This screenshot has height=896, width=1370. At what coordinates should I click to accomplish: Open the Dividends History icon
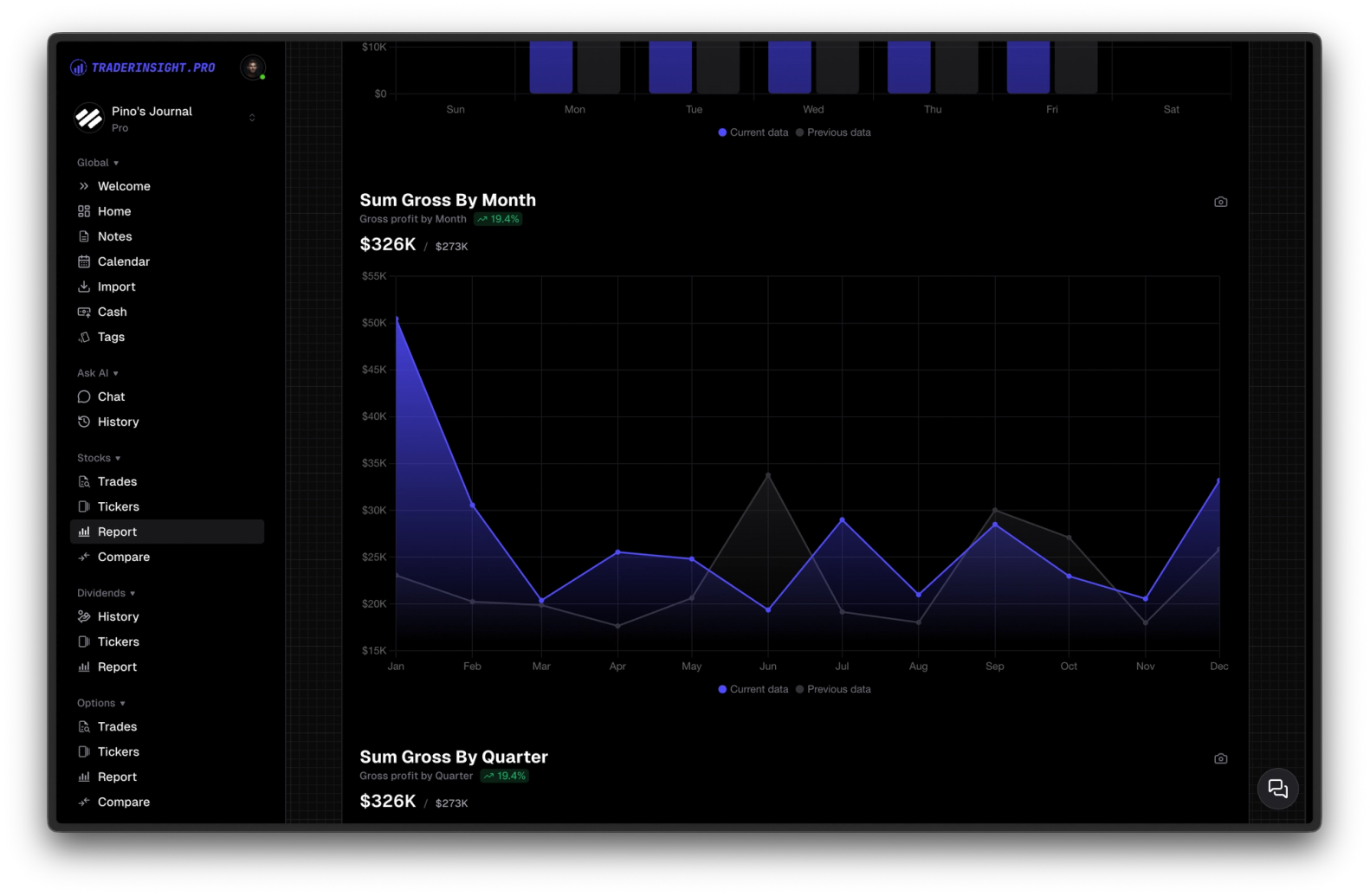click(84, 616)
